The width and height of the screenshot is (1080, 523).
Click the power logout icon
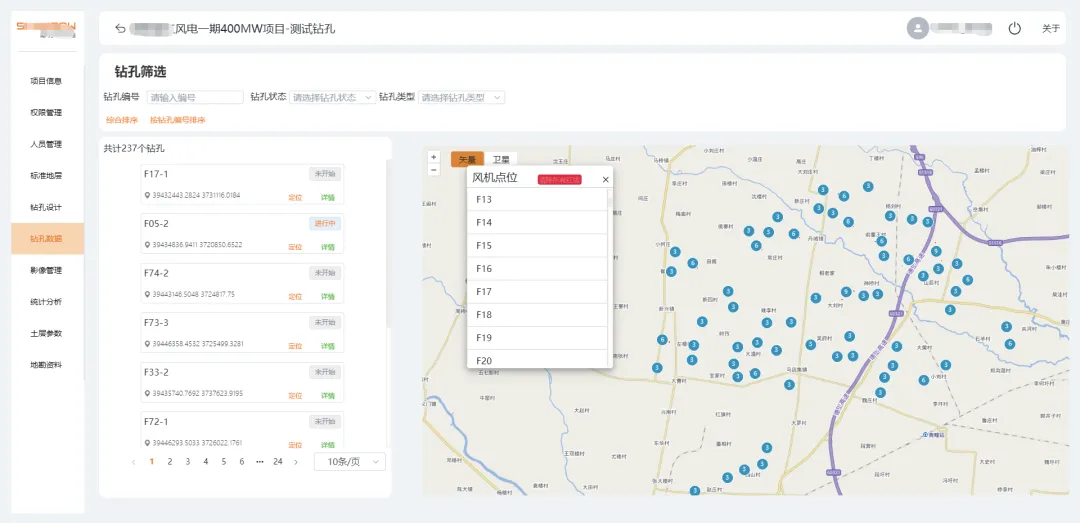(x=1014, y=28)
